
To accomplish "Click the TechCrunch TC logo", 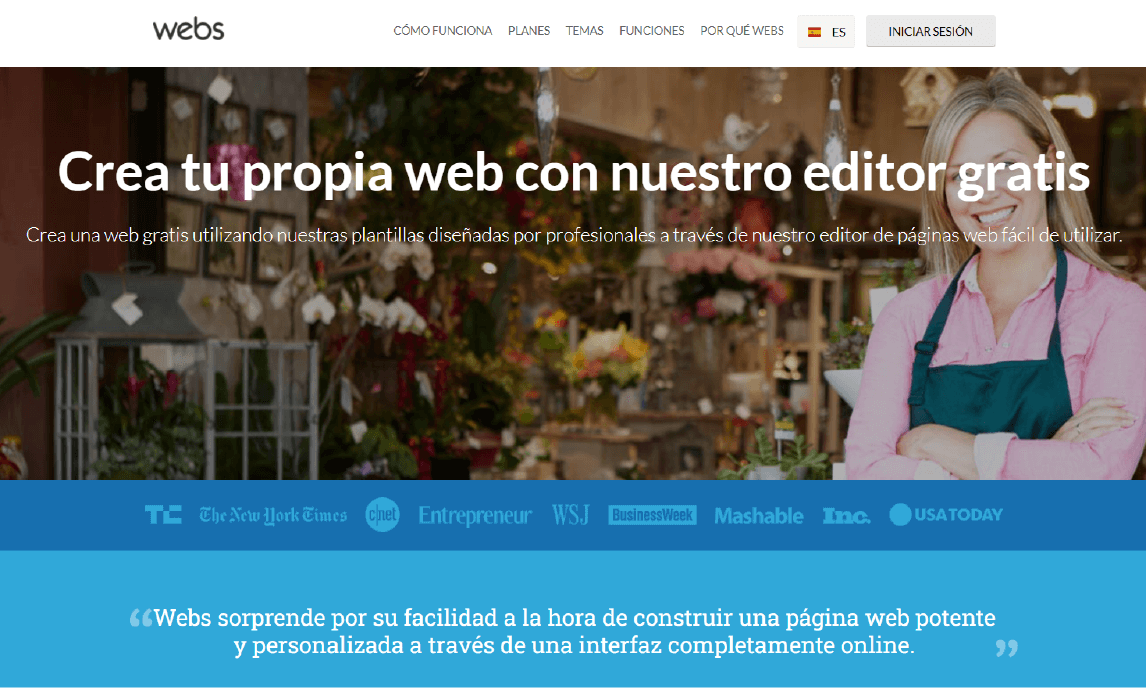I will (x=163, y=515).
